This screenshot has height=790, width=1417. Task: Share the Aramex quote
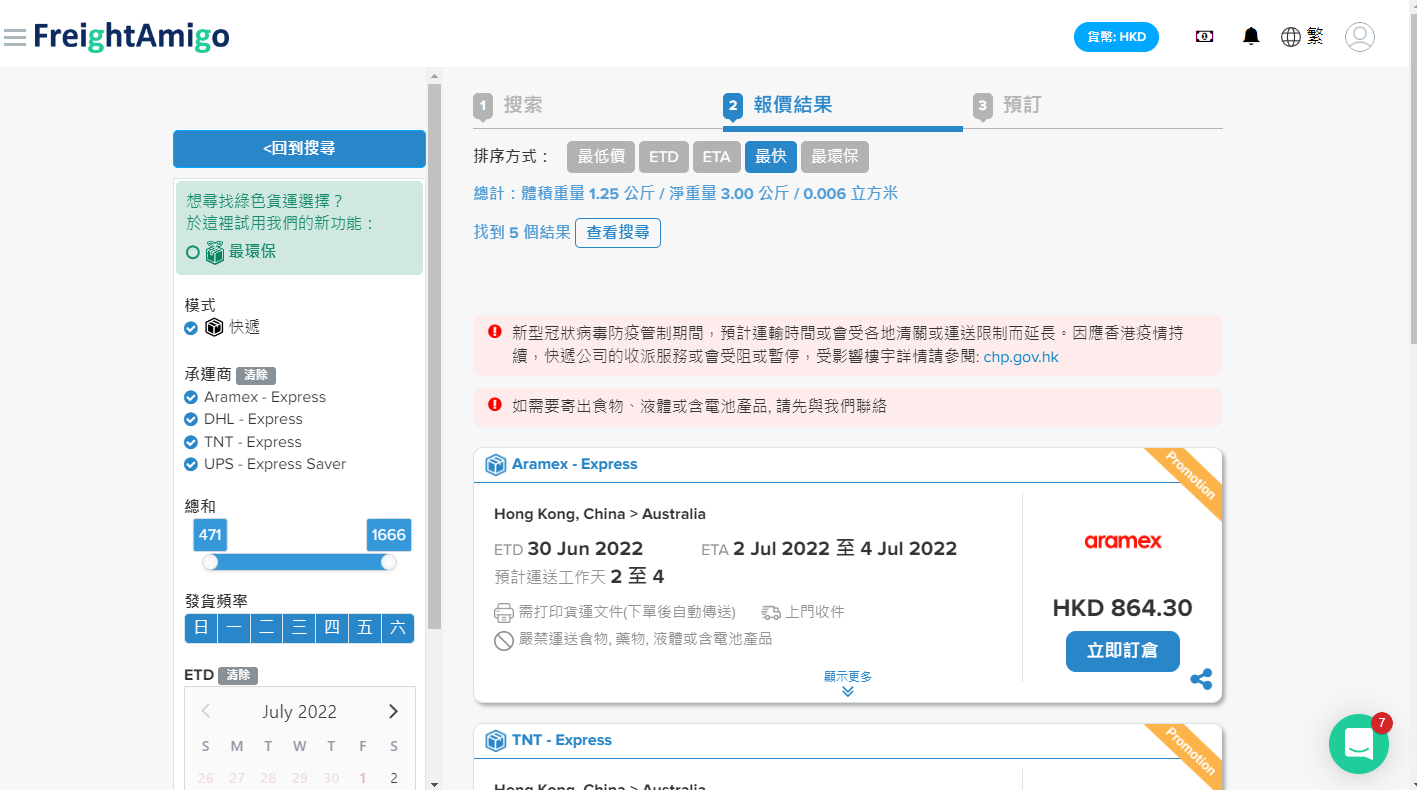point(1201,679)
